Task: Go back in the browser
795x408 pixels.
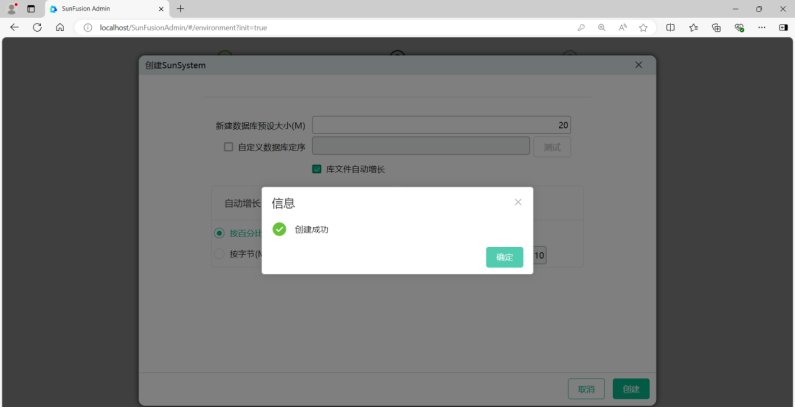Action: [x=14, y=27]
